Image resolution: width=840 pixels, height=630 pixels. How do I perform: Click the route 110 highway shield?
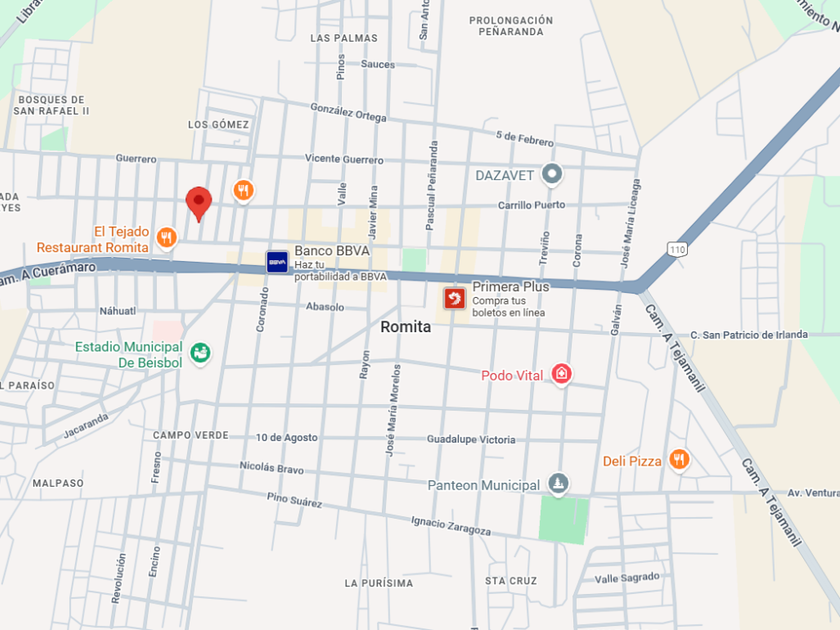[x=678, y=250]
